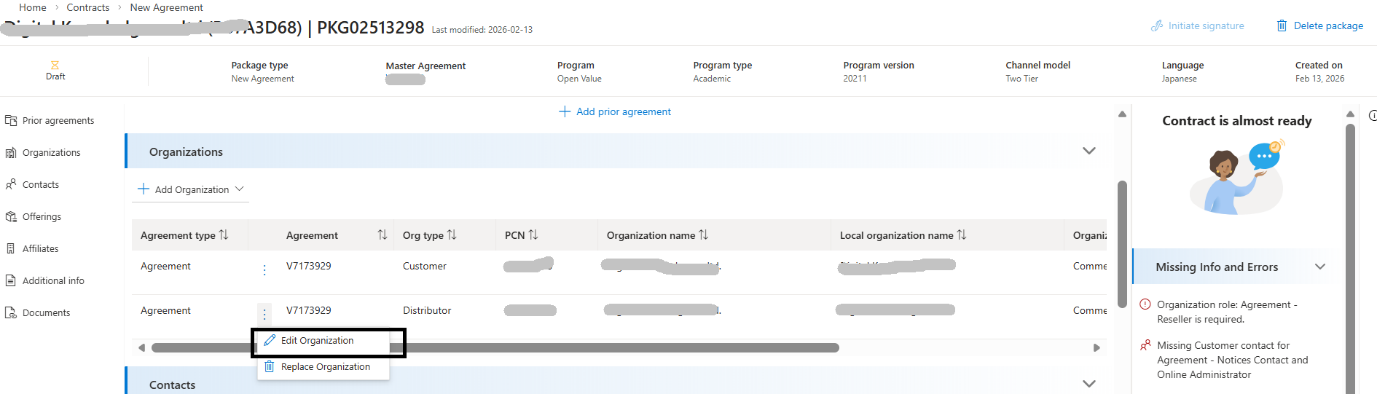The height and width of the screenshot is (394, 1377).
Task: Click the trash icon for Delete package
Action: pyautogui.click(x=1281, y=25)
